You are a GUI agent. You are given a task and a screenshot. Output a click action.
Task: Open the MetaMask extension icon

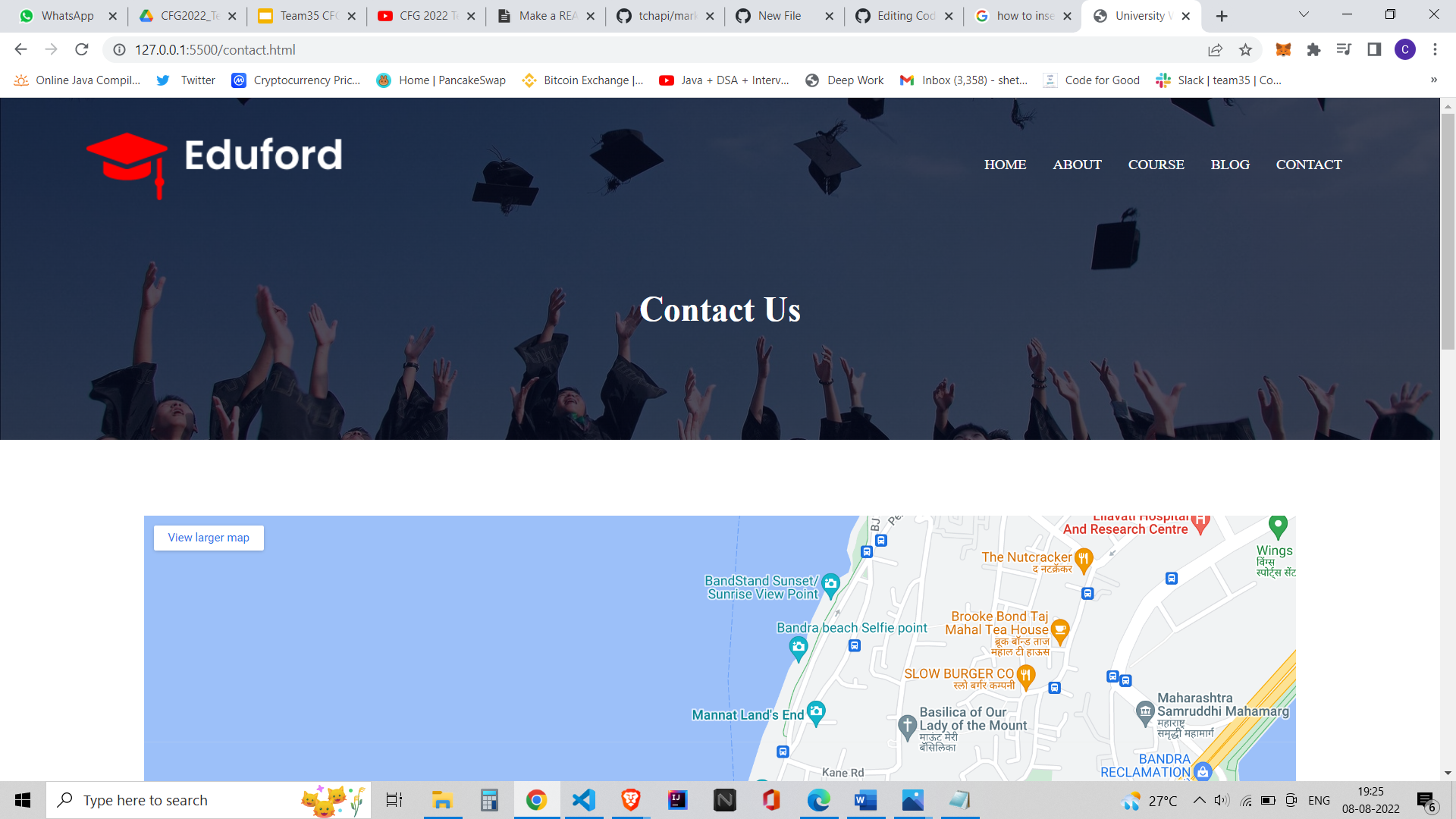[x=1285, y=49]
